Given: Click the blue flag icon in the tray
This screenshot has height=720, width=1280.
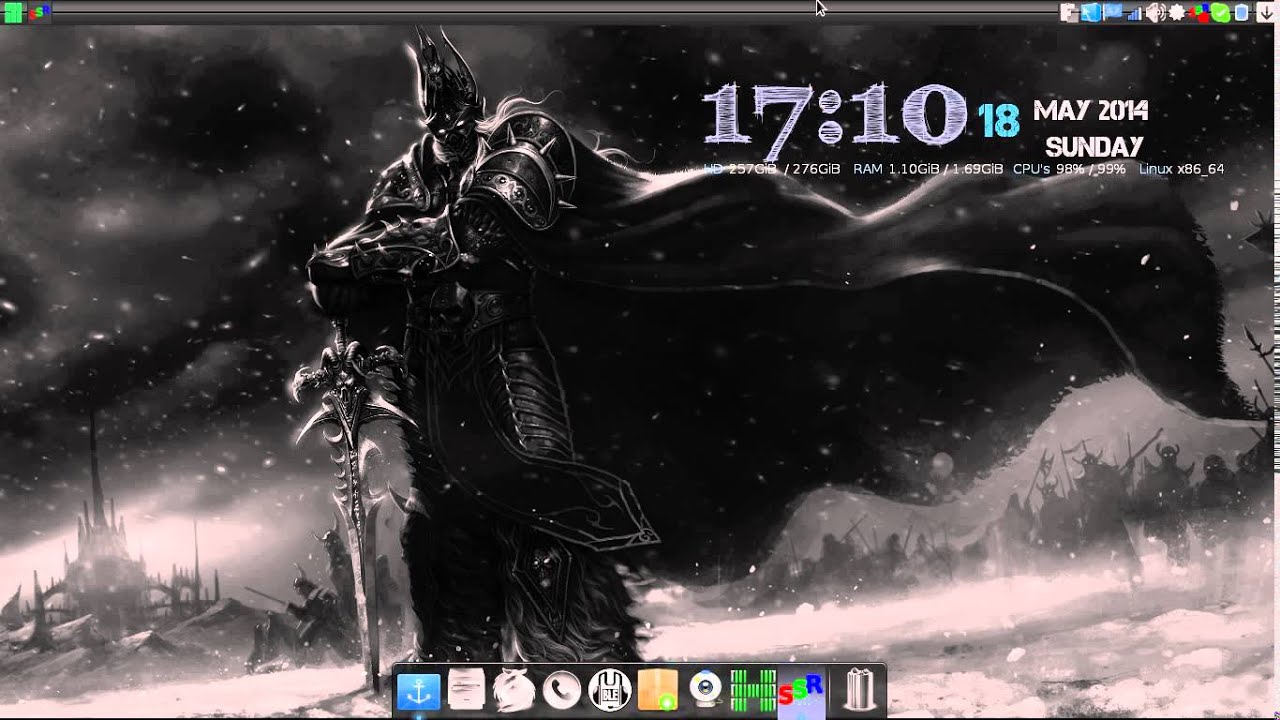Looking at the screenshot, I should point(1112,12).
